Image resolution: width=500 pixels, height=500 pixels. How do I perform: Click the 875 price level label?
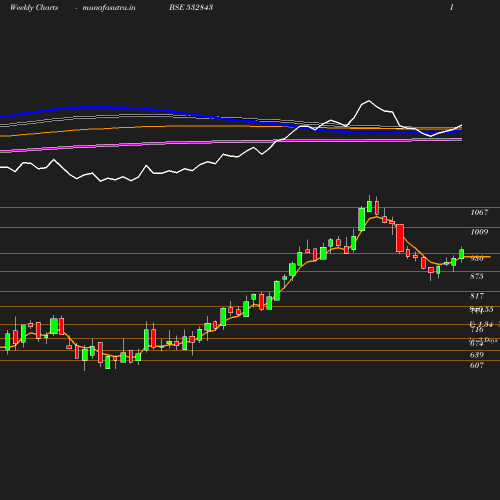point(477,276)
